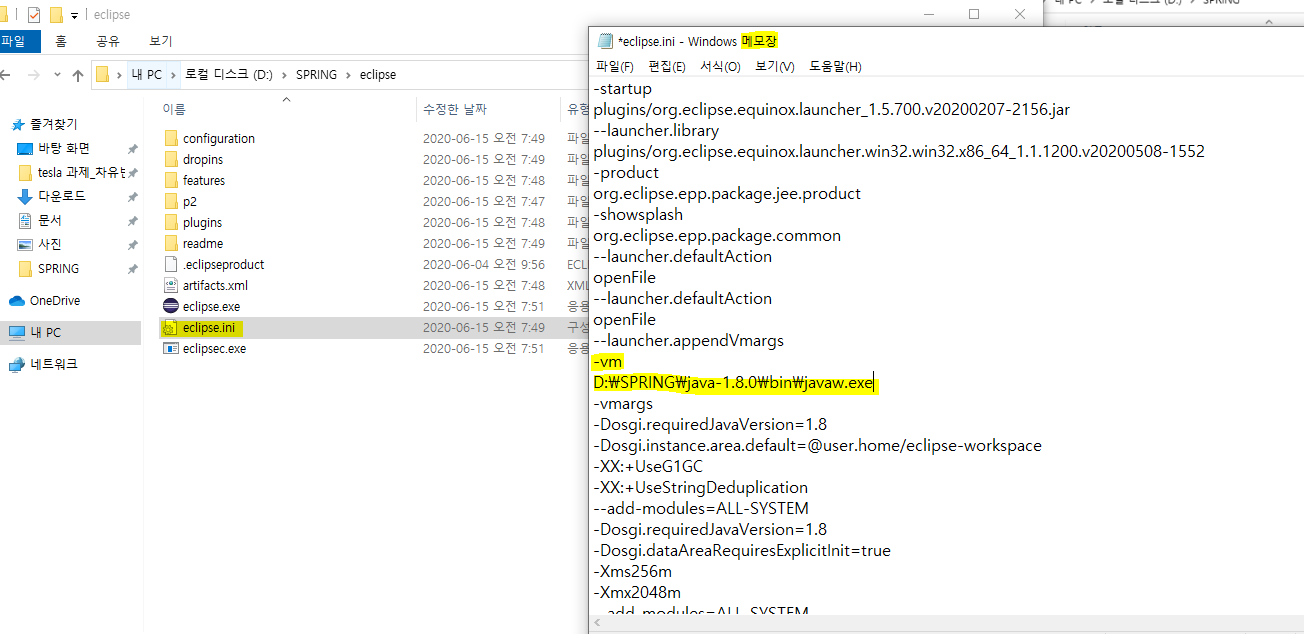The width and height of the screenshot is (1304, 634).
Task: Select the eclipse.exe application icon
Action: (x=170, y=306)
